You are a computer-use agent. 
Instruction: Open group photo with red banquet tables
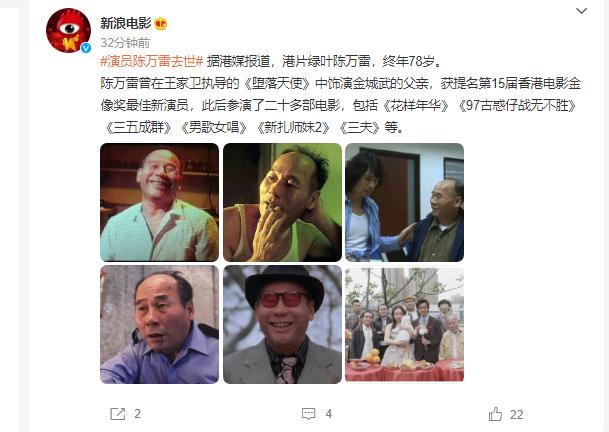(404, 324)
